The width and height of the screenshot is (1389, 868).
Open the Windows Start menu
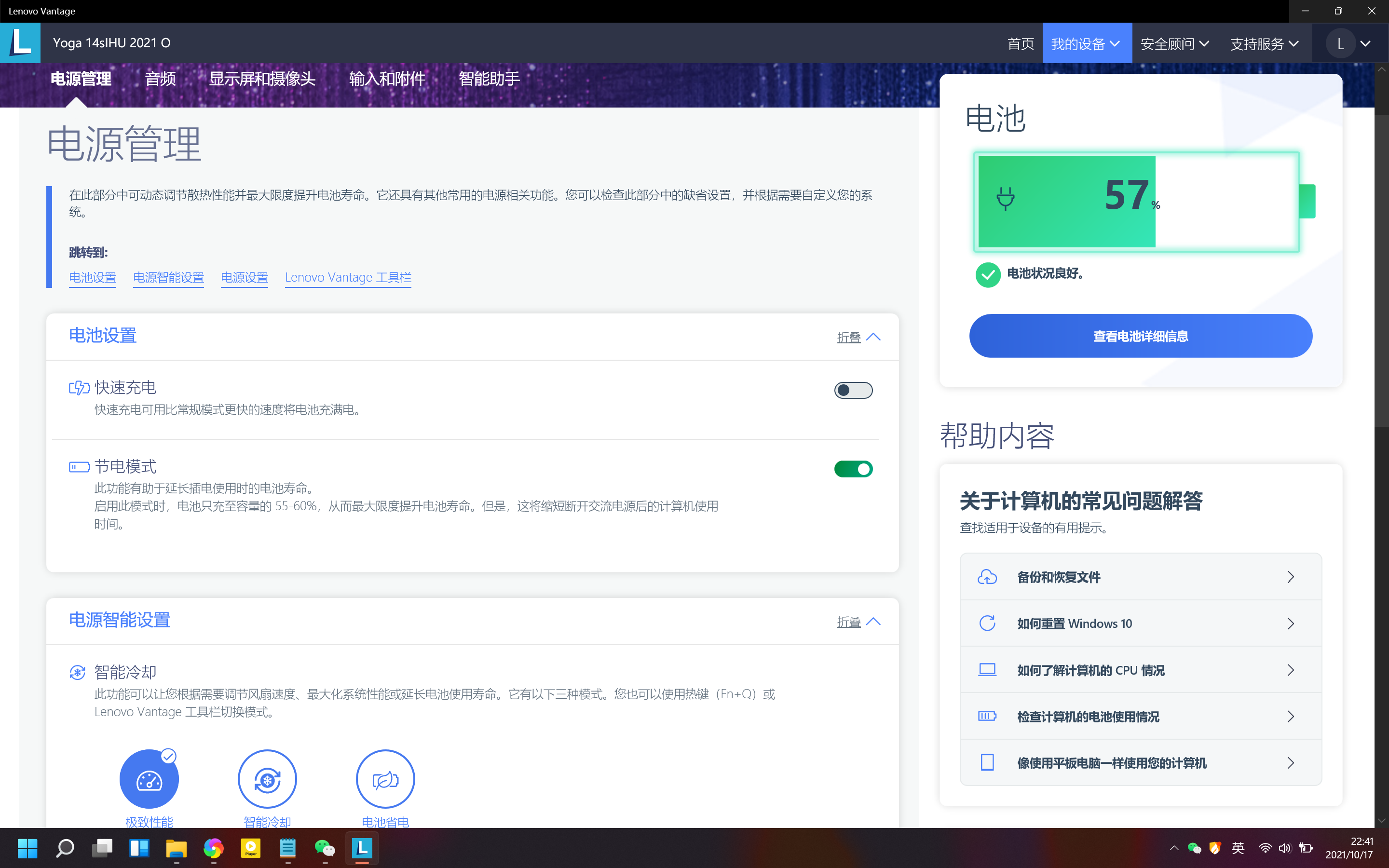pyautogui.click(x=27, y=849)
